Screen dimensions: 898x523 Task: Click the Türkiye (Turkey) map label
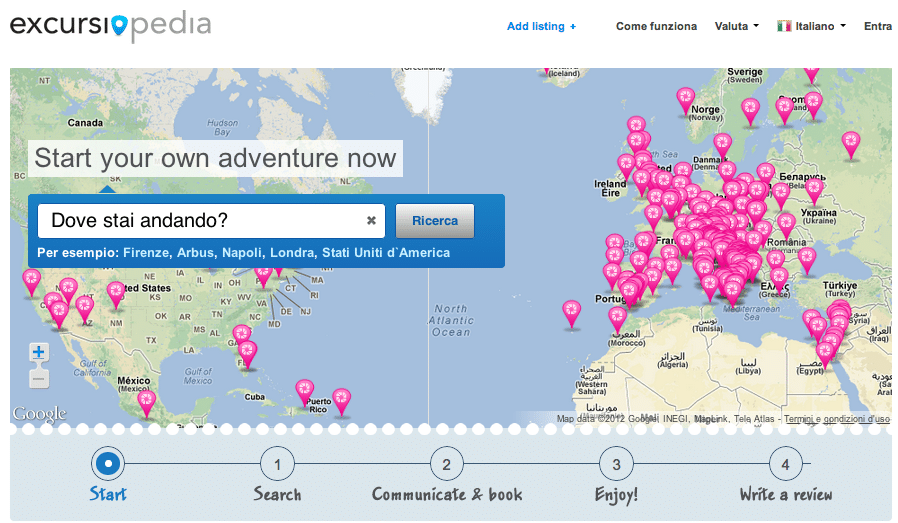tap(840, 289)
